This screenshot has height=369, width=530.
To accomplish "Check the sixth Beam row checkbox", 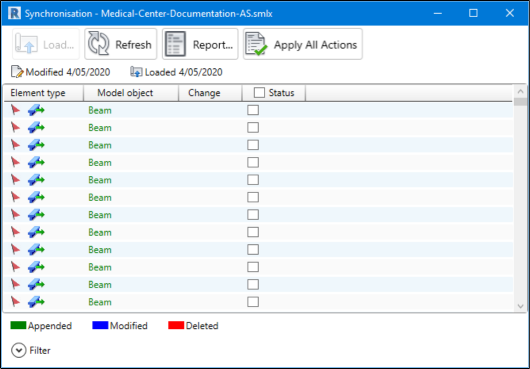I will [x=253, y=197].
